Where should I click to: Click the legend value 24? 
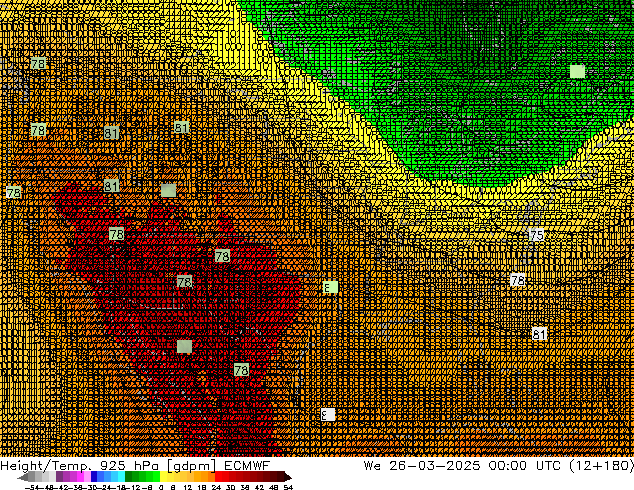[x=216, y=487]
